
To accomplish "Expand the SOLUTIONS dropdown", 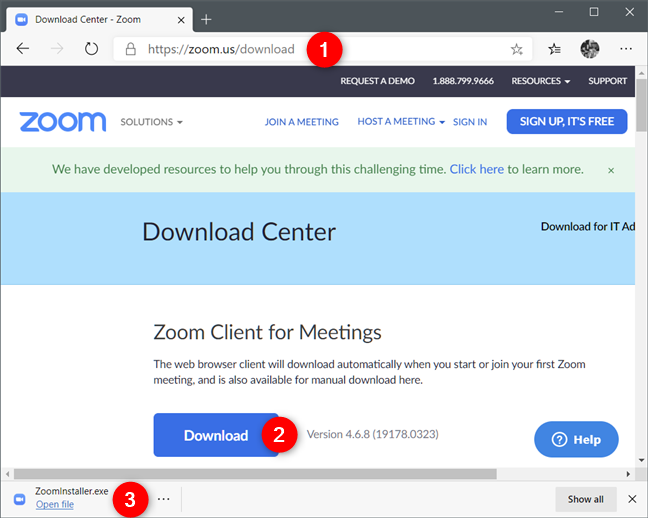I will (x=151, y=122).
